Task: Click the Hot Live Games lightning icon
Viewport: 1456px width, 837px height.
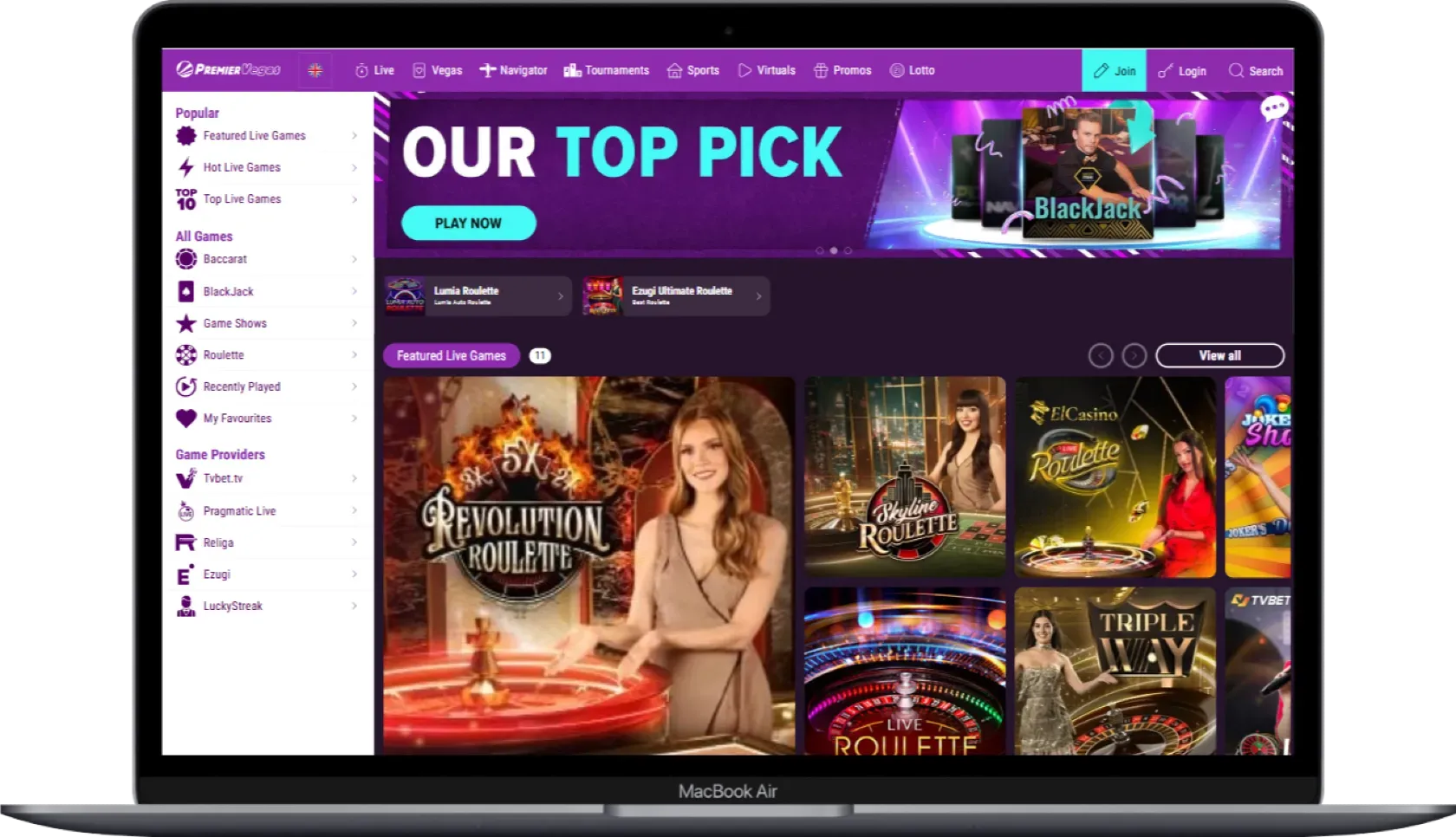Action: point(185,167)
